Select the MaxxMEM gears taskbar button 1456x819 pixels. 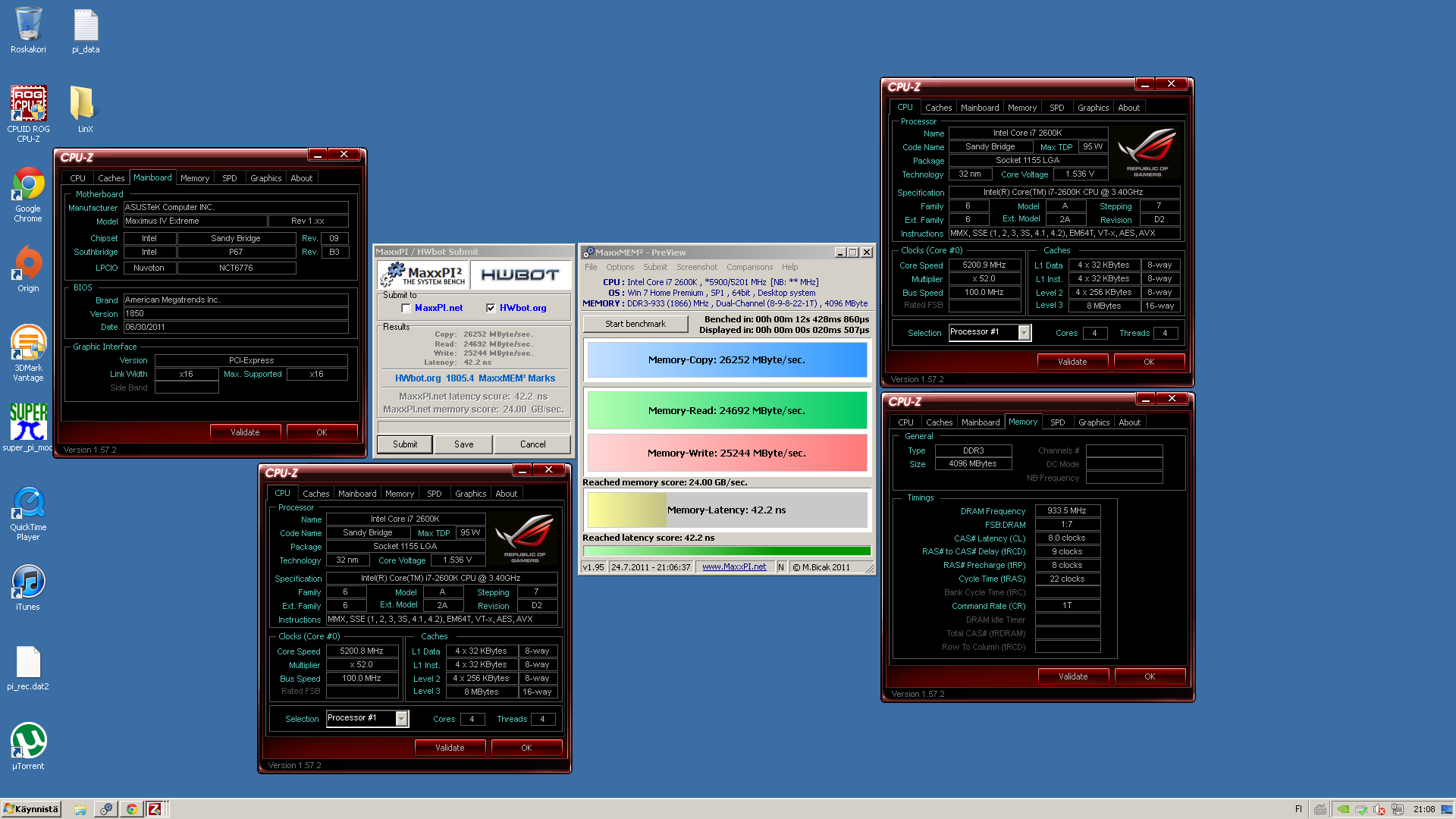pyautogui.click(x=106, y=809)
